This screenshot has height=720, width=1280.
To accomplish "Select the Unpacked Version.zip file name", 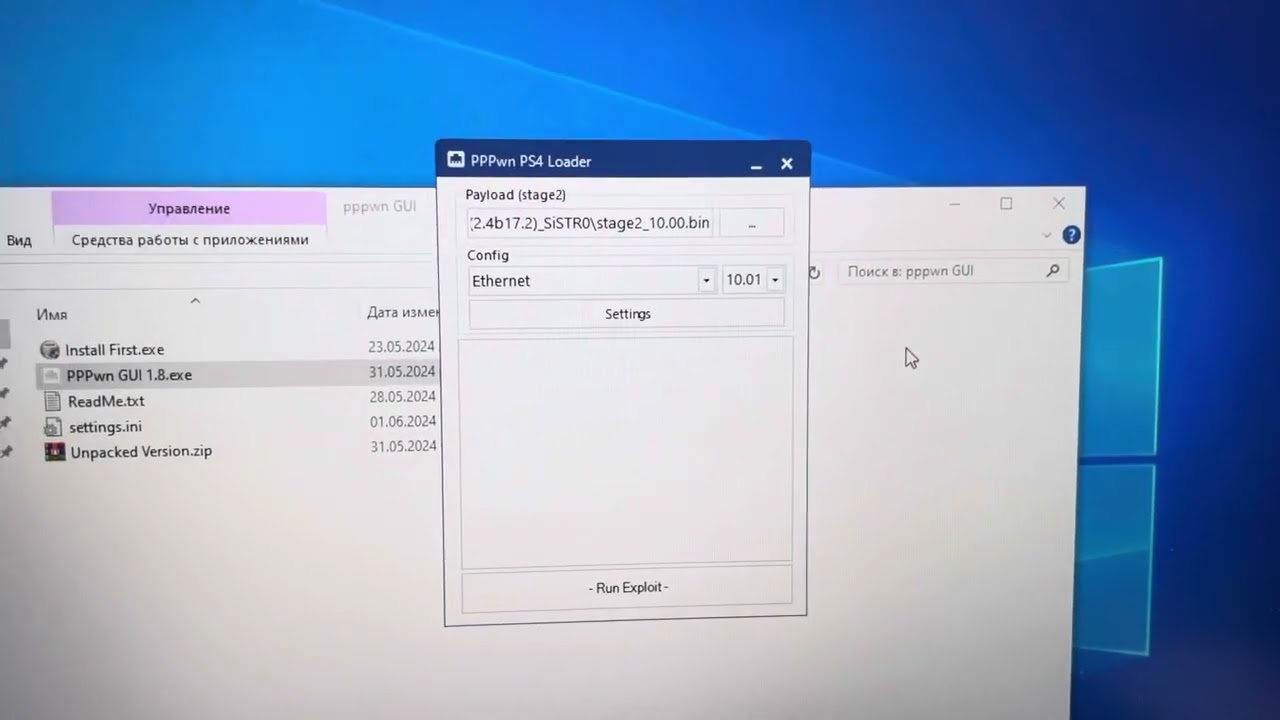I will pos(141,452).
